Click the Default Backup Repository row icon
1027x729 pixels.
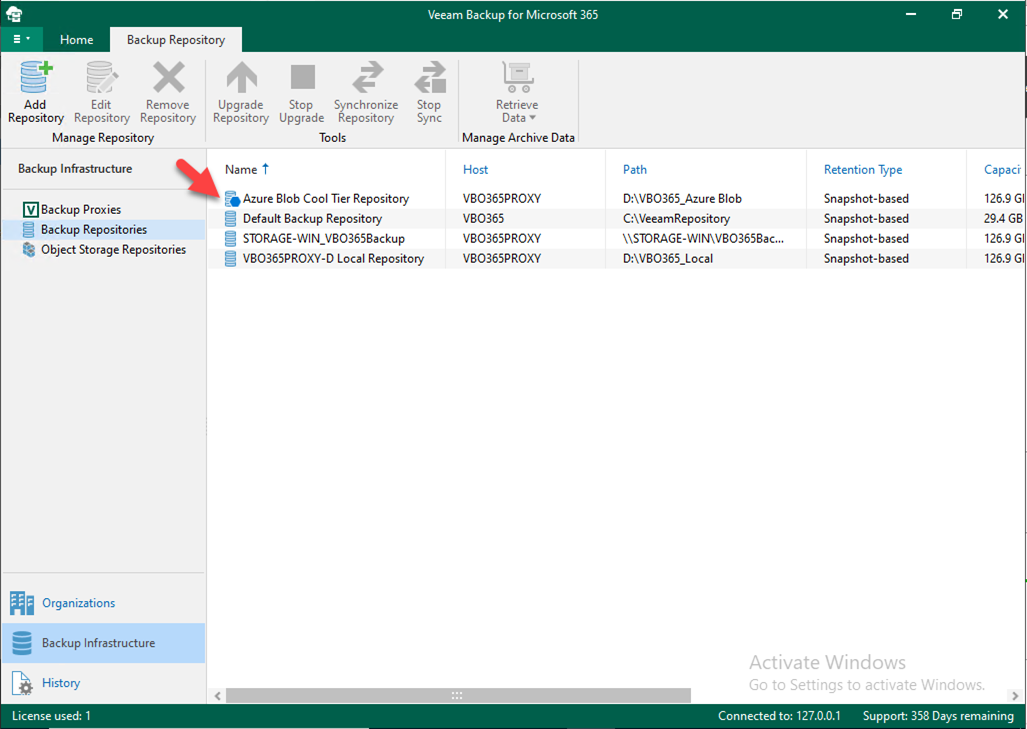pyautogui.click(x=231, y=219)
